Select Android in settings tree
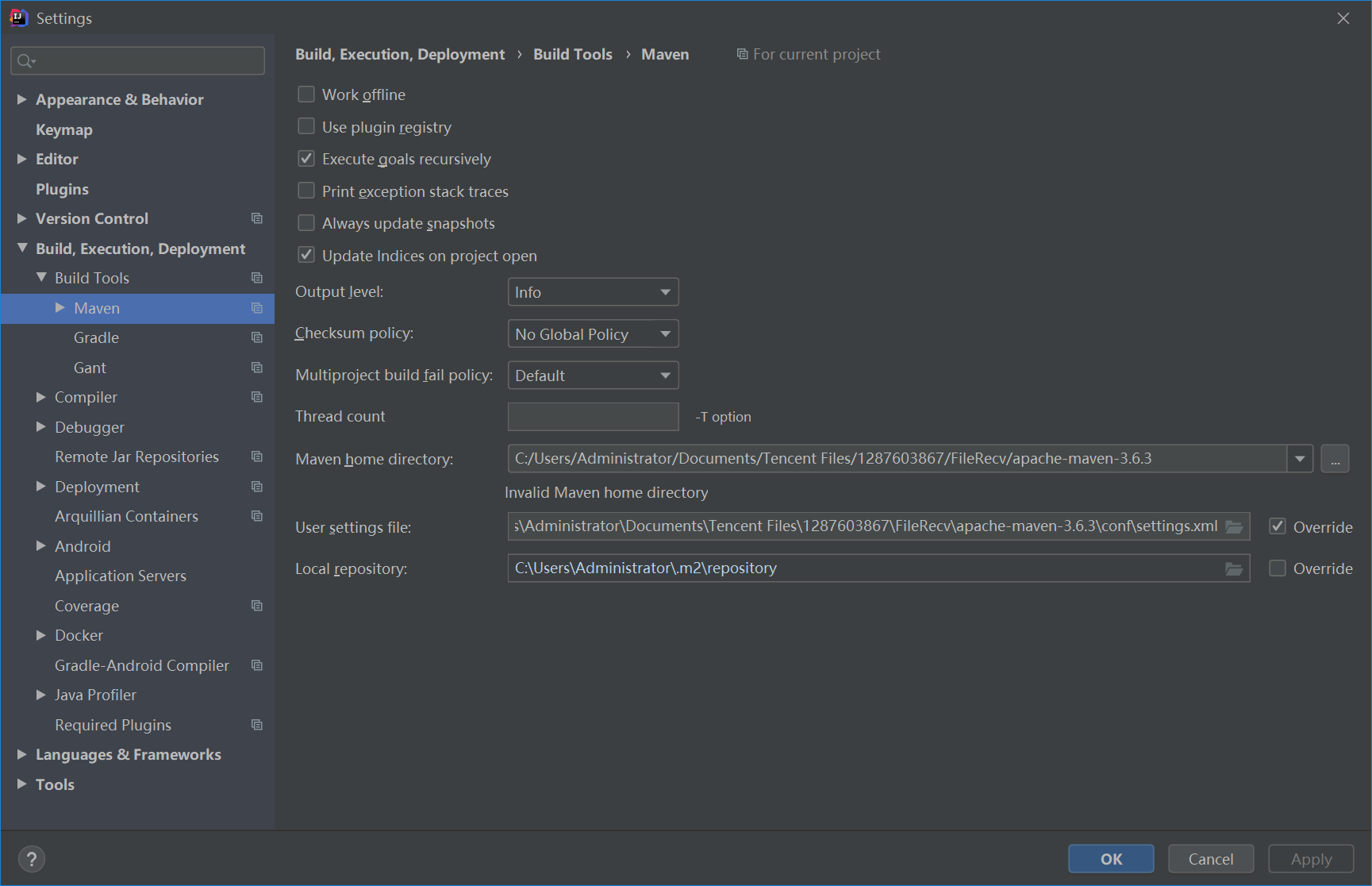This screenshot has height=886, width=1372. 83,546
